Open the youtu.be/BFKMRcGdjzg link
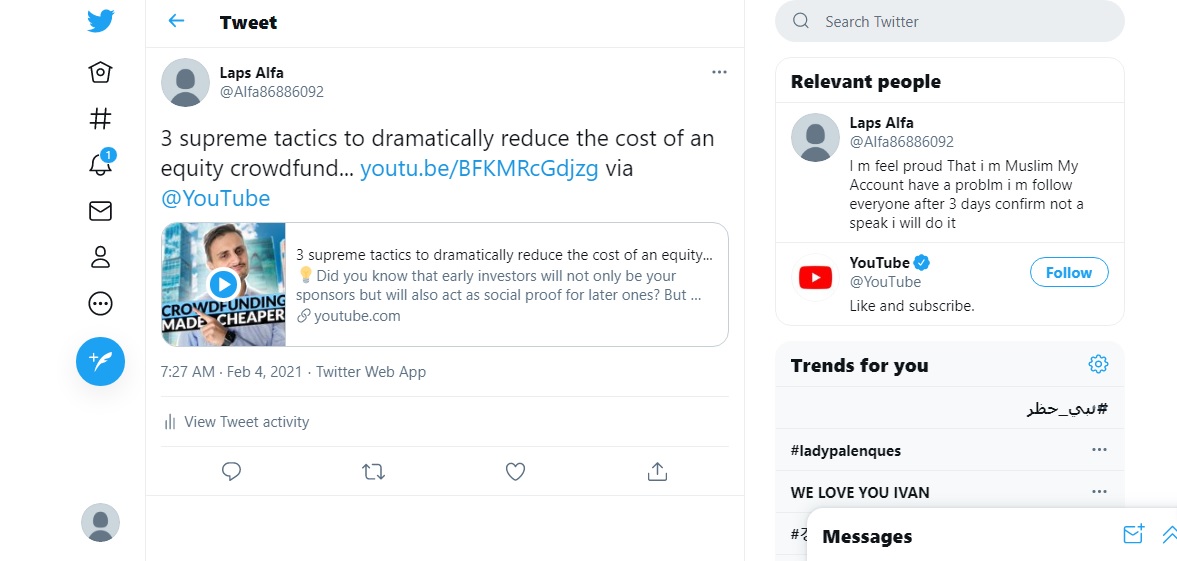1177x561 pixels. [480, 169]
